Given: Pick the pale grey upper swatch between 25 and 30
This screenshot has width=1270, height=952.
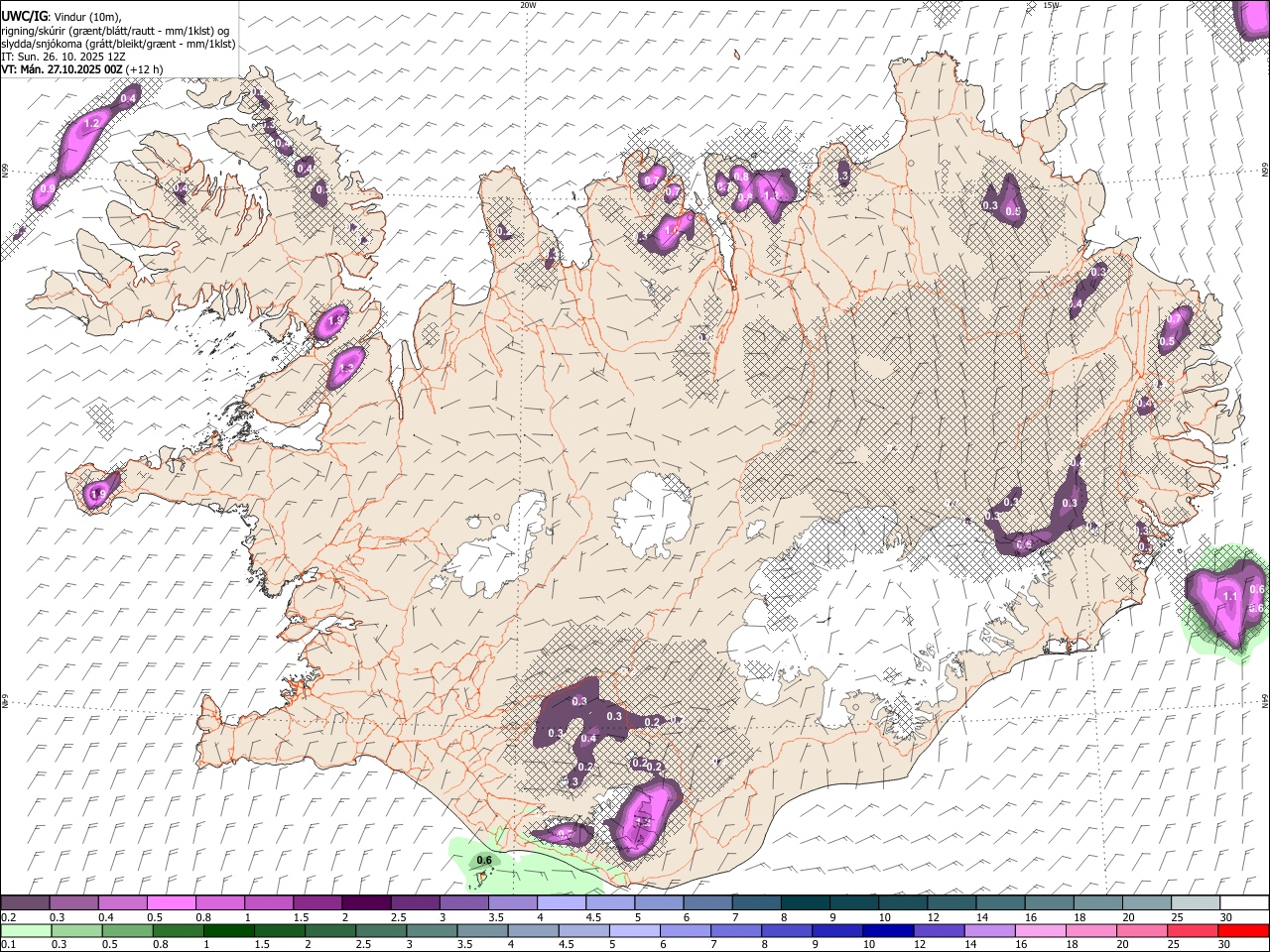Looking at the screenshot, I should coord(1196,903).
